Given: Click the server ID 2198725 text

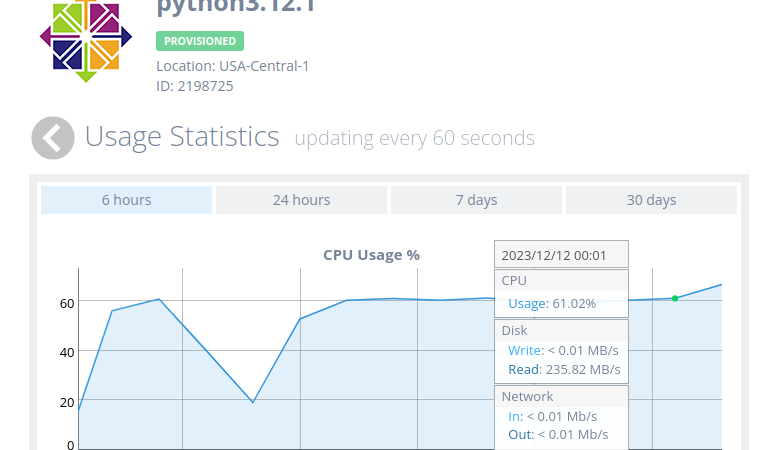Looking at the screenshot, I should click(x=194, y=86).
